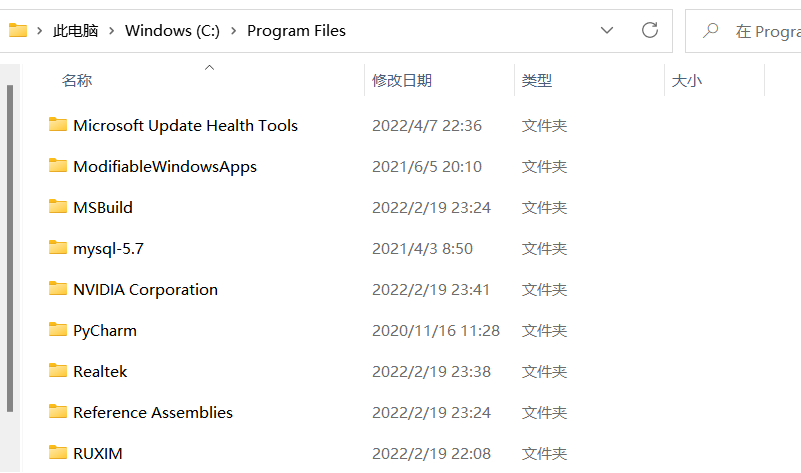Click date 2021/6/5 20:10
This screenshot has width=801, height=473.
coord(427,167)
